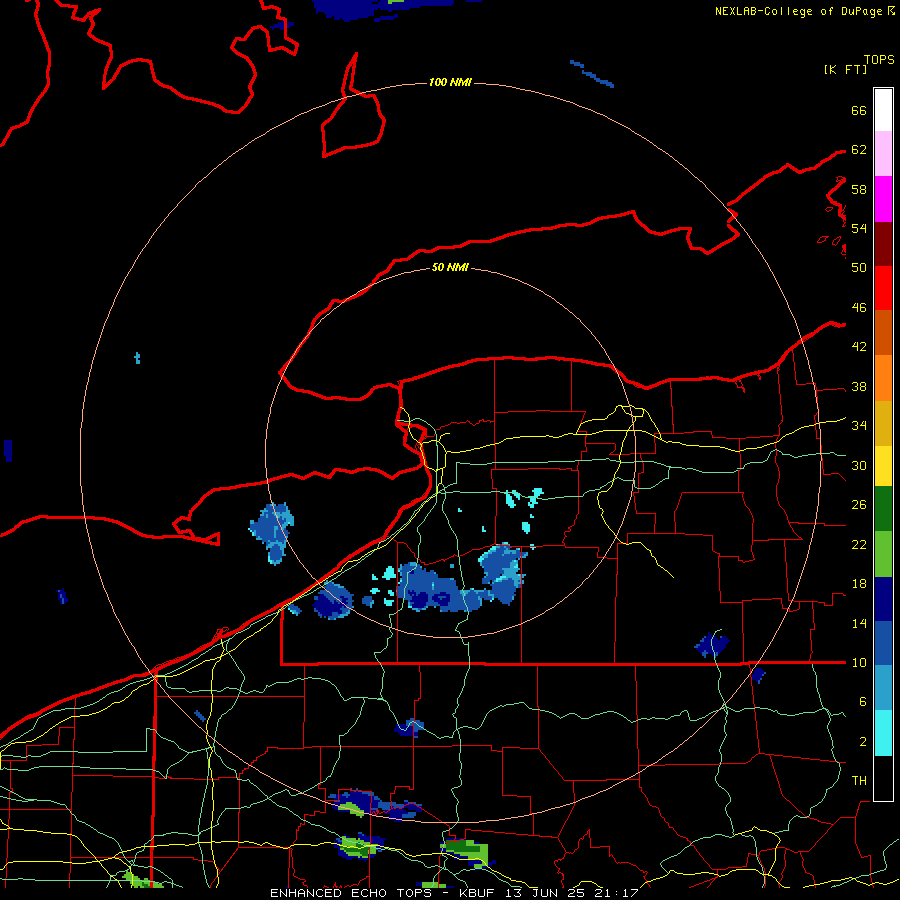The width and height of the screenshot is (900, 900).
Task: Click the 100 NMI range ring label
Action: (450, 83)
